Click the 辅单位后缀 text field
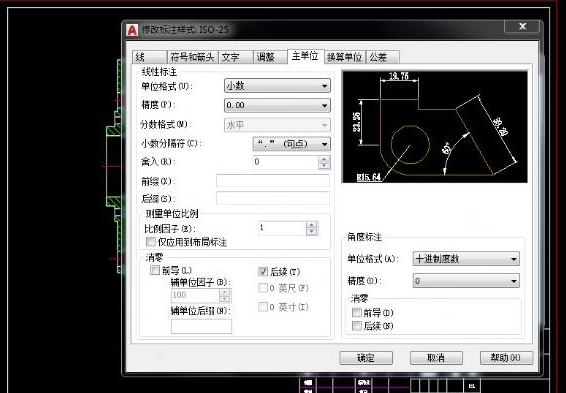566x393 pixels. (201, 326)
